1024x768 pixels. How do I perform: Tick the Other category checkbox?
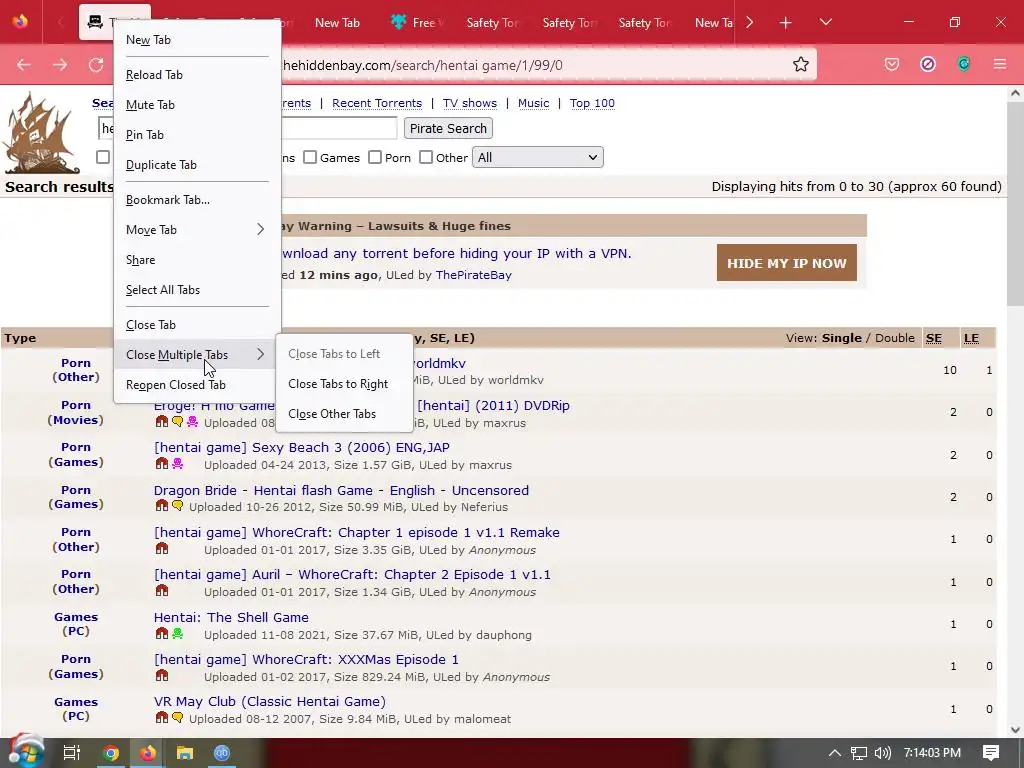pos(426,157)
